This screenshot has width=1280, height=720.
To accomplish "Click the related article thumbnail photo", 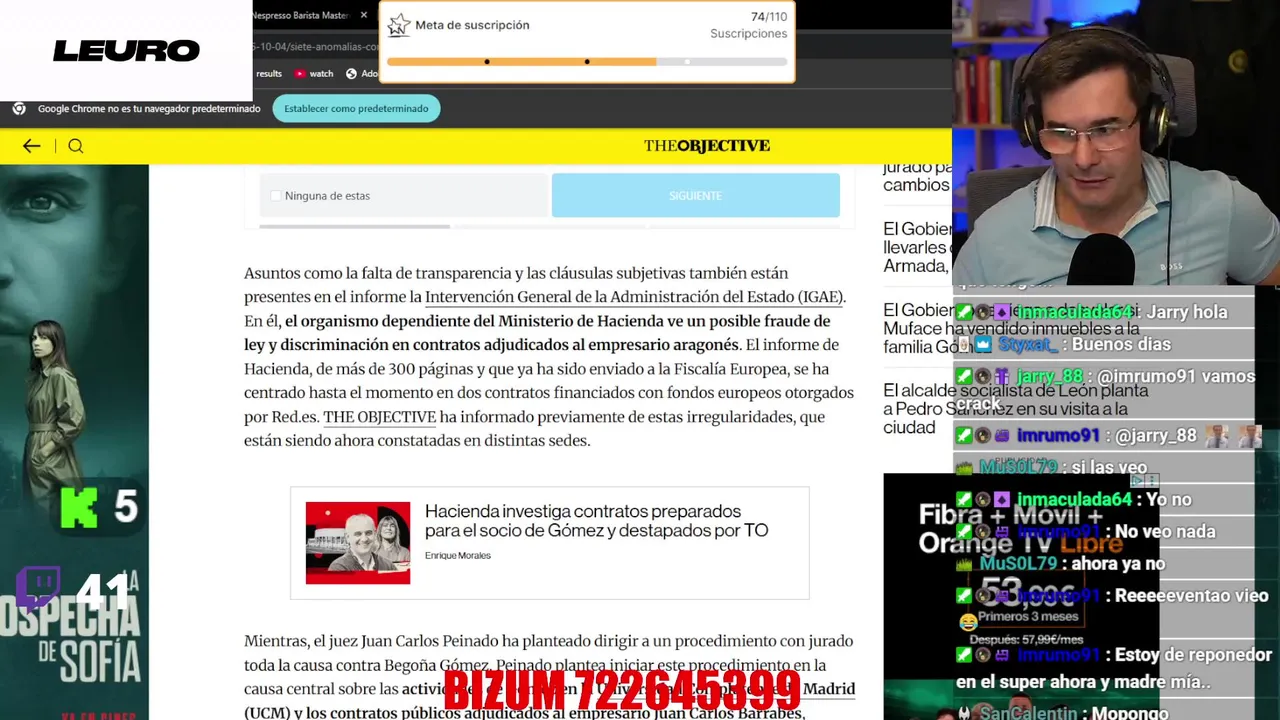I will [358, 543].
